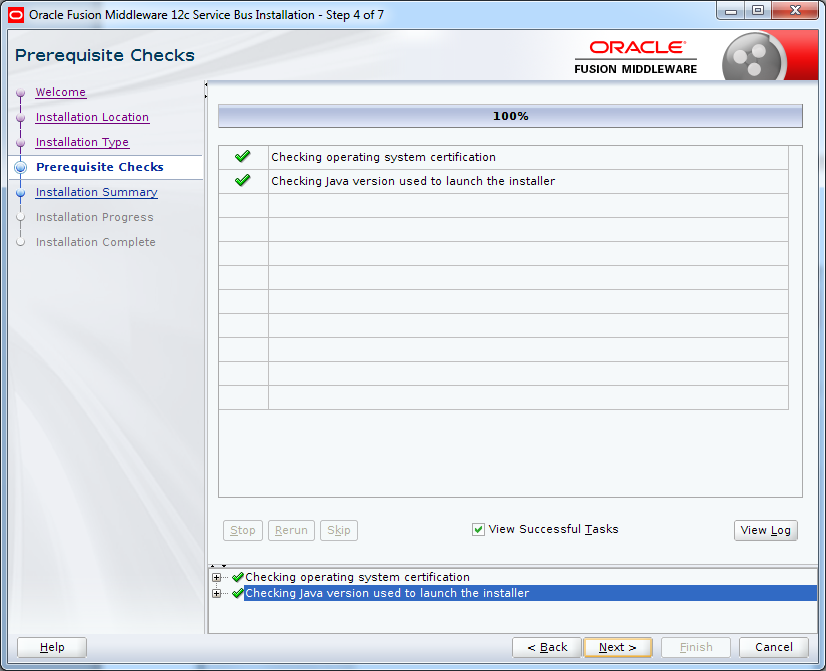Click the ORACLE Fusion Middleware logo text
Screen dimensions: 826x671
(x=636, y=57)
